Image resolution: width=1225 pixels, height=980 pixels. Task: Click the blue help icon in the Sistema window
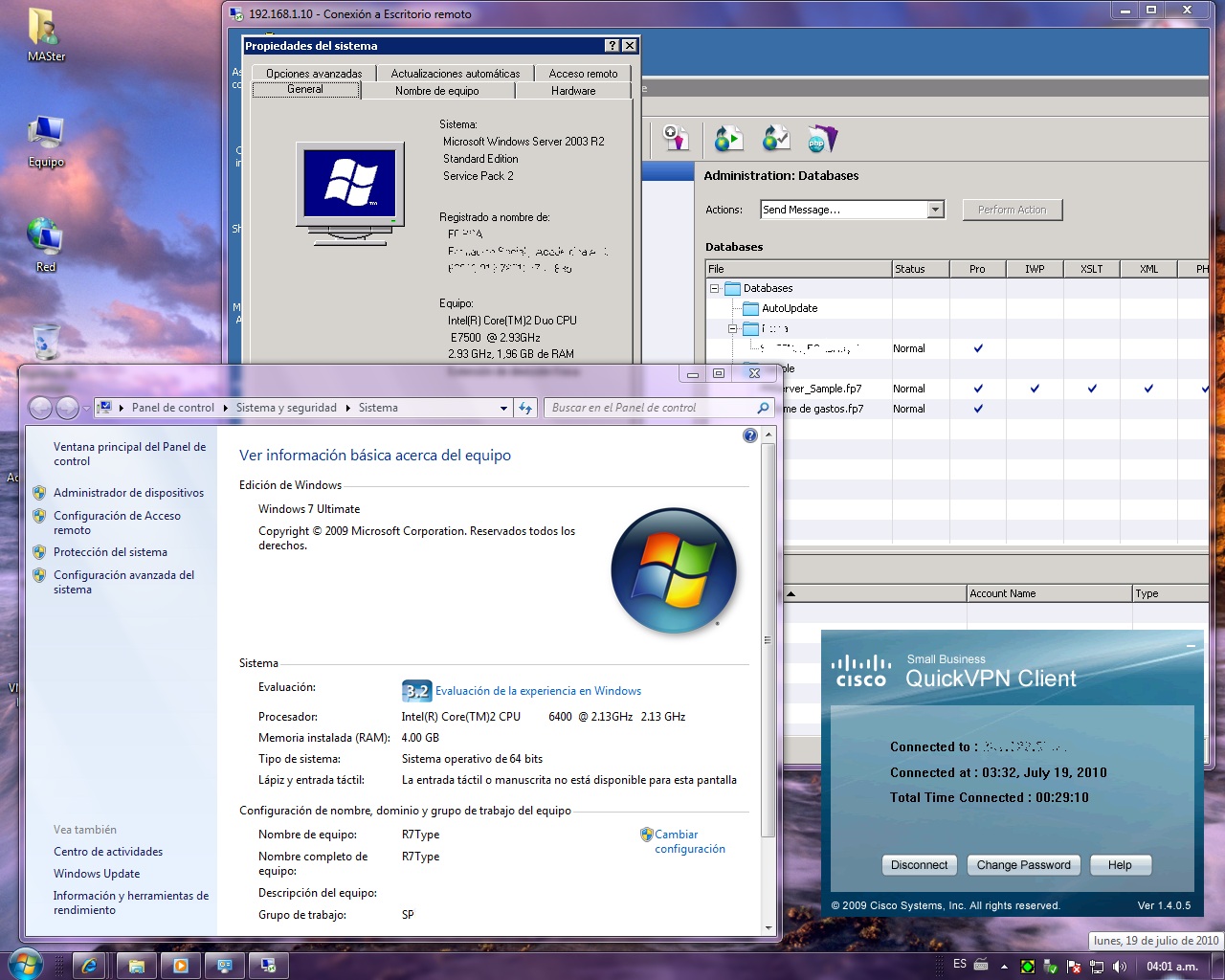tap(750, 435)
